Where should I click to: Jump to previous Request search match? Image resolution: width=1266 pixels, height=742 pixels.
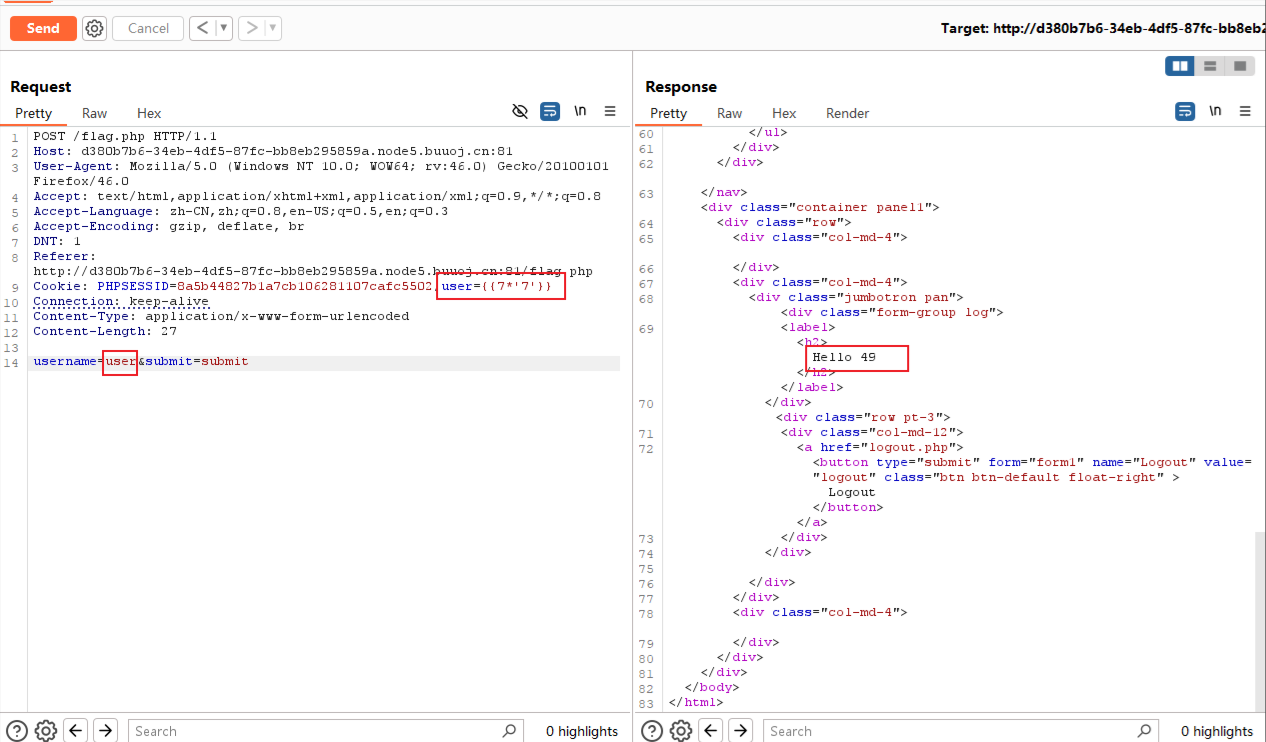coord(76,730)
